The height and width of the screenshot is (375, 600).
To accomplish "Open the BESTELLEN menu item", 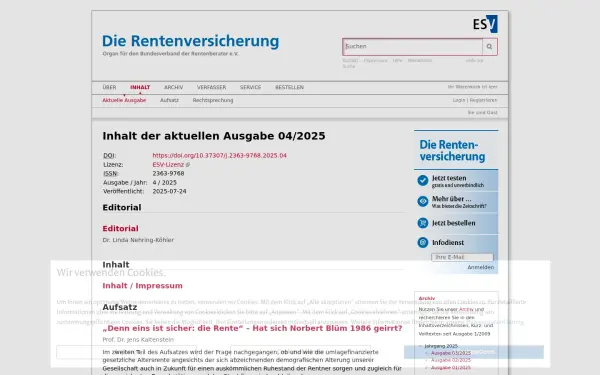I will point(290,87).
